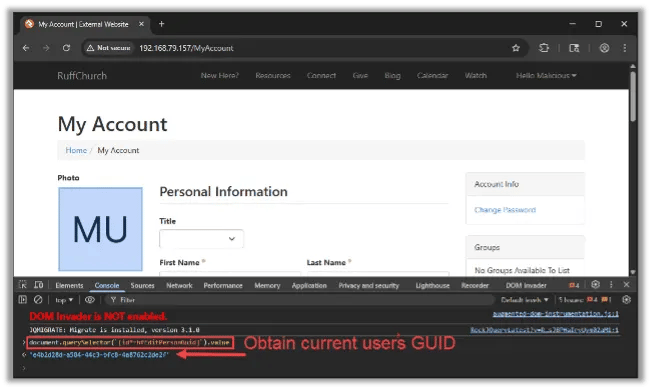Click the page vertical scrollbar thumb

(x=633, y=96)
